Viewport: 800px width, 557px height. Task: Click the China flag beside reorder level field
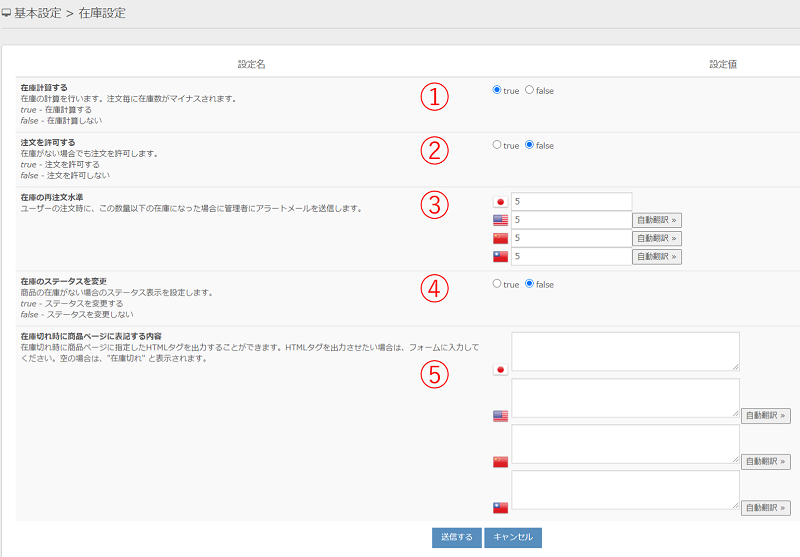click(x=500, y=239)
